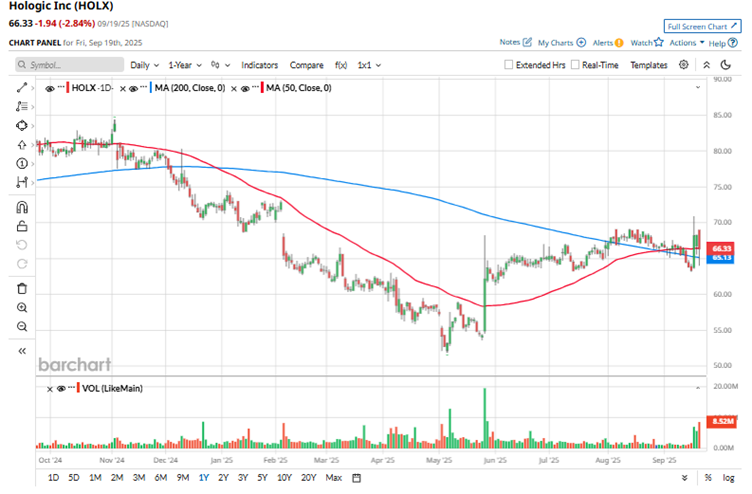Undo the last chart action
Screen dimensions: 752x494
(x=22, y=245)
